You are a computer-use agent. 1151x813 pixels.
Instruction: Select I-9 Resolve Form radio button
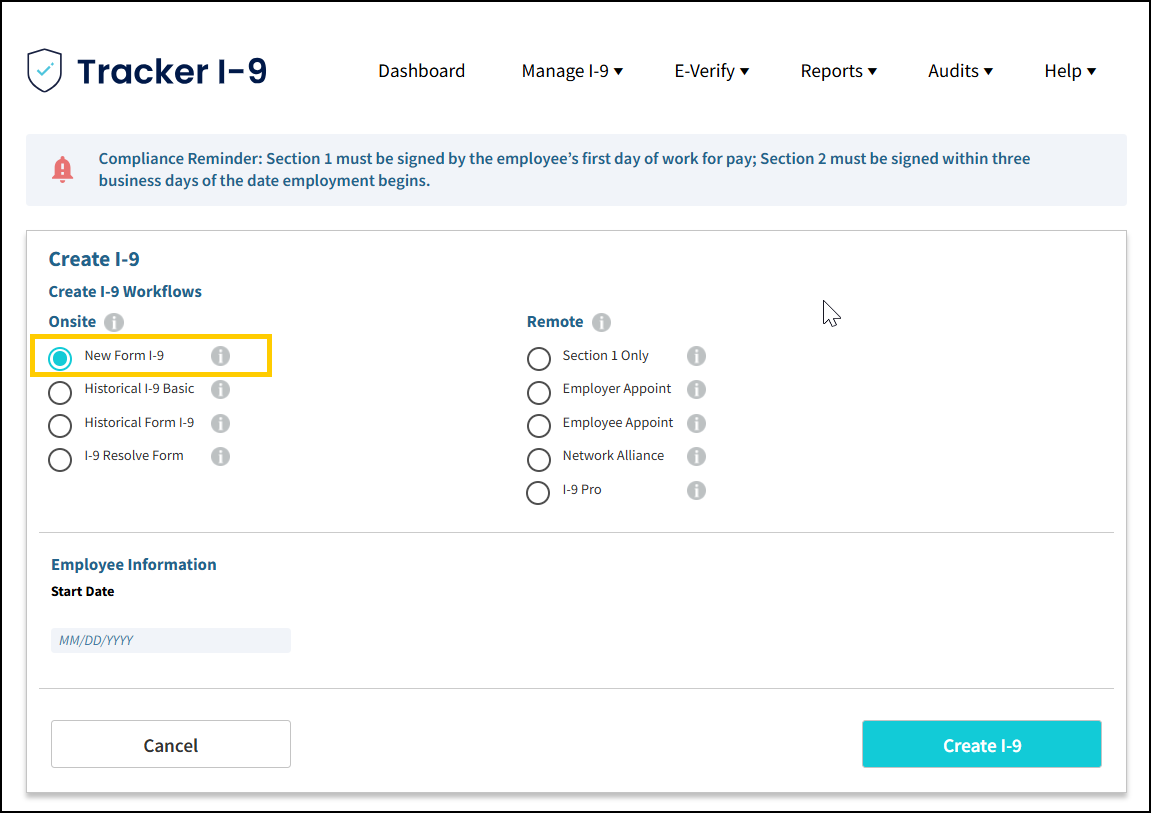coord(60,459)
